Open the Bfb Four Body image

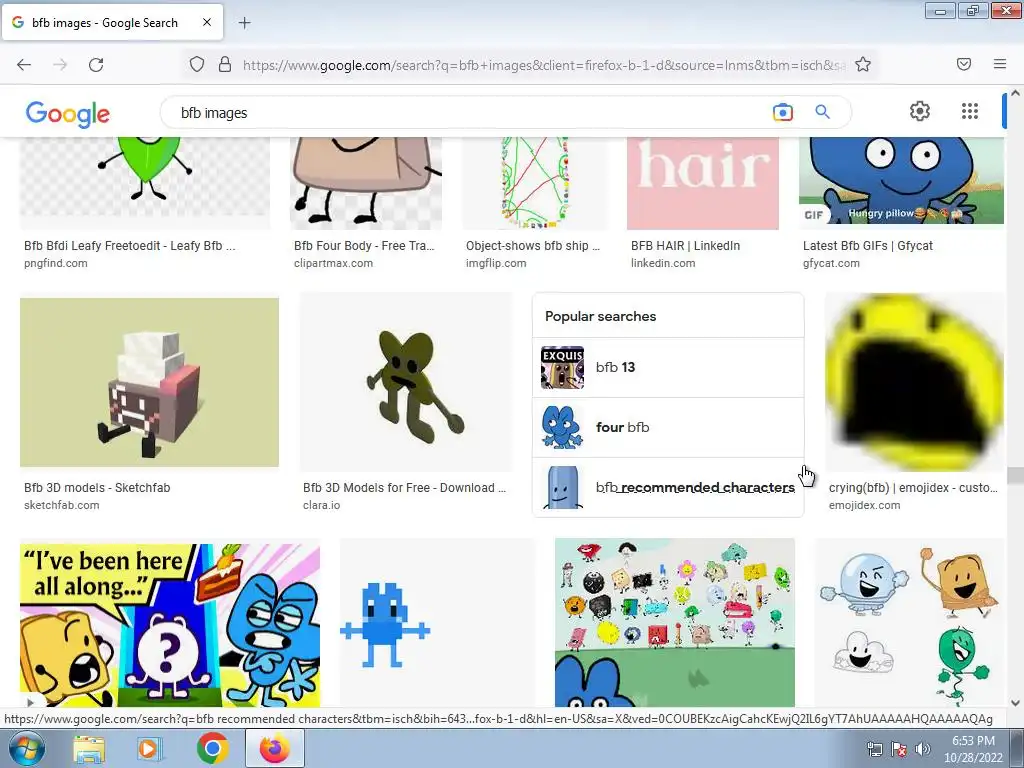[x=366, y=184]
